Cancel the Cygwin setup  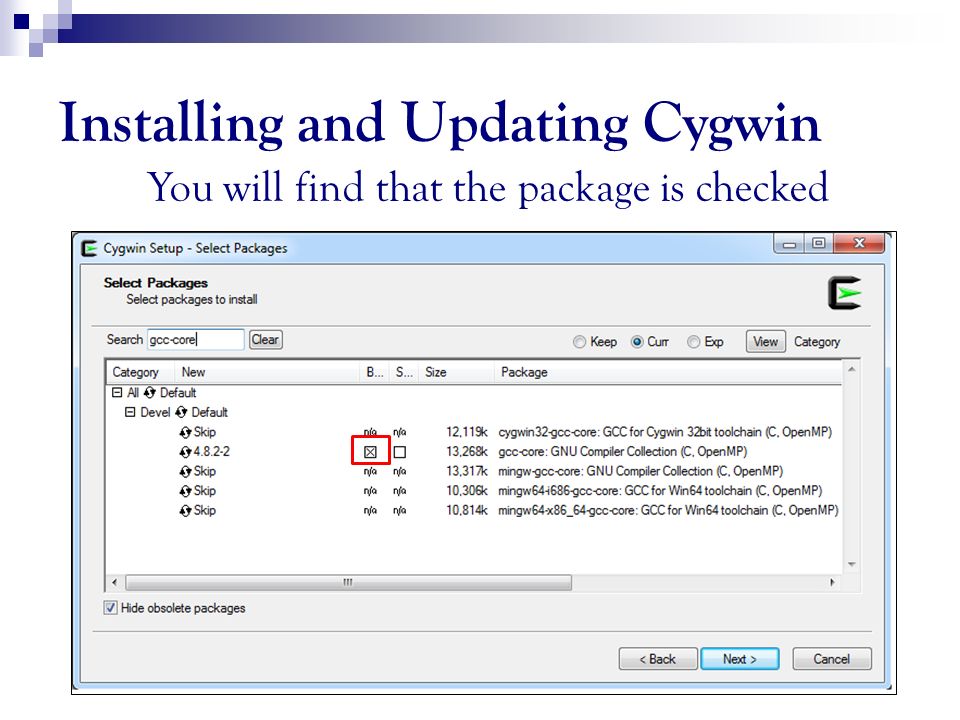pos(831,659)
